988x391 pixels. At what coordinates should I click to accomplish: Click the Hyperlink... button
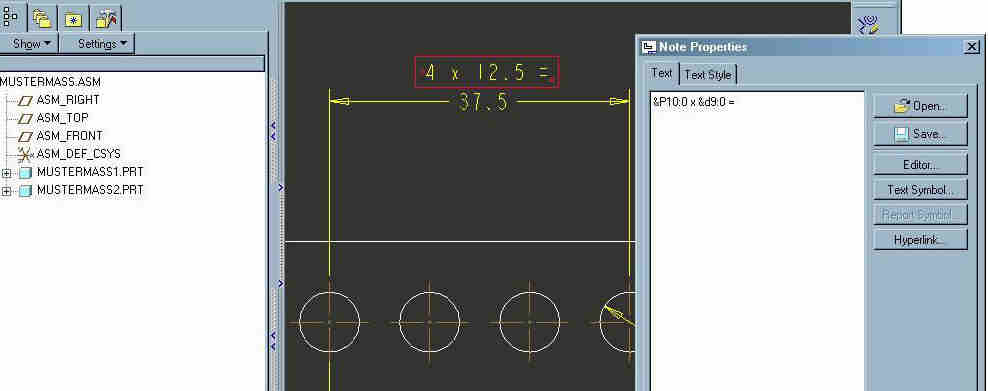click(920, 240)
